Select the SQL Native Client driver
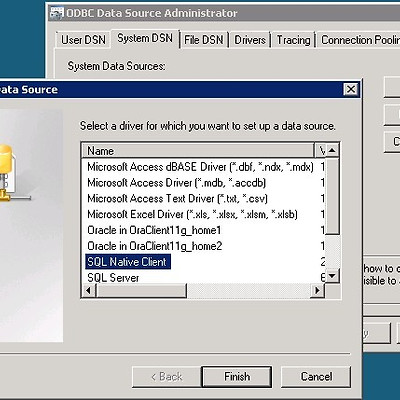 [203, 262]
